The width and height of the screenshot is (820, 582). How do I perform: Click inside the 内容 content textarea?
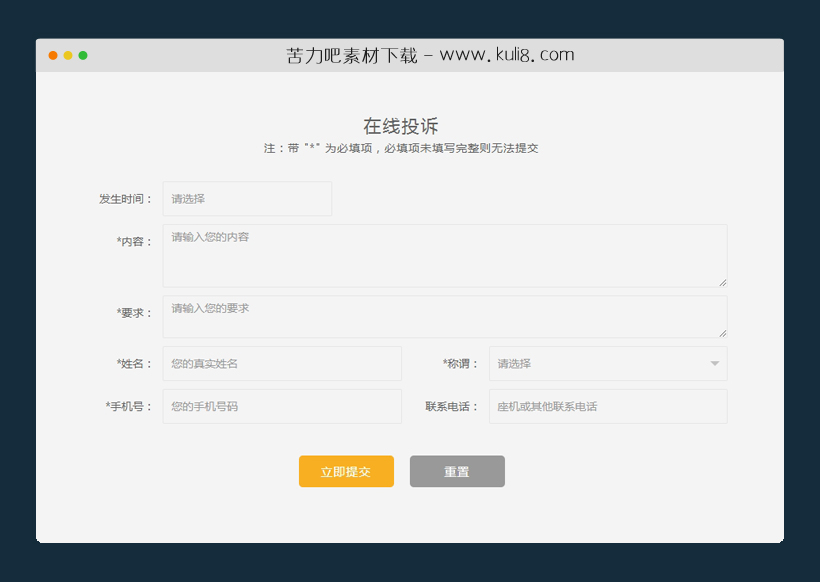(x=444, y=255)
